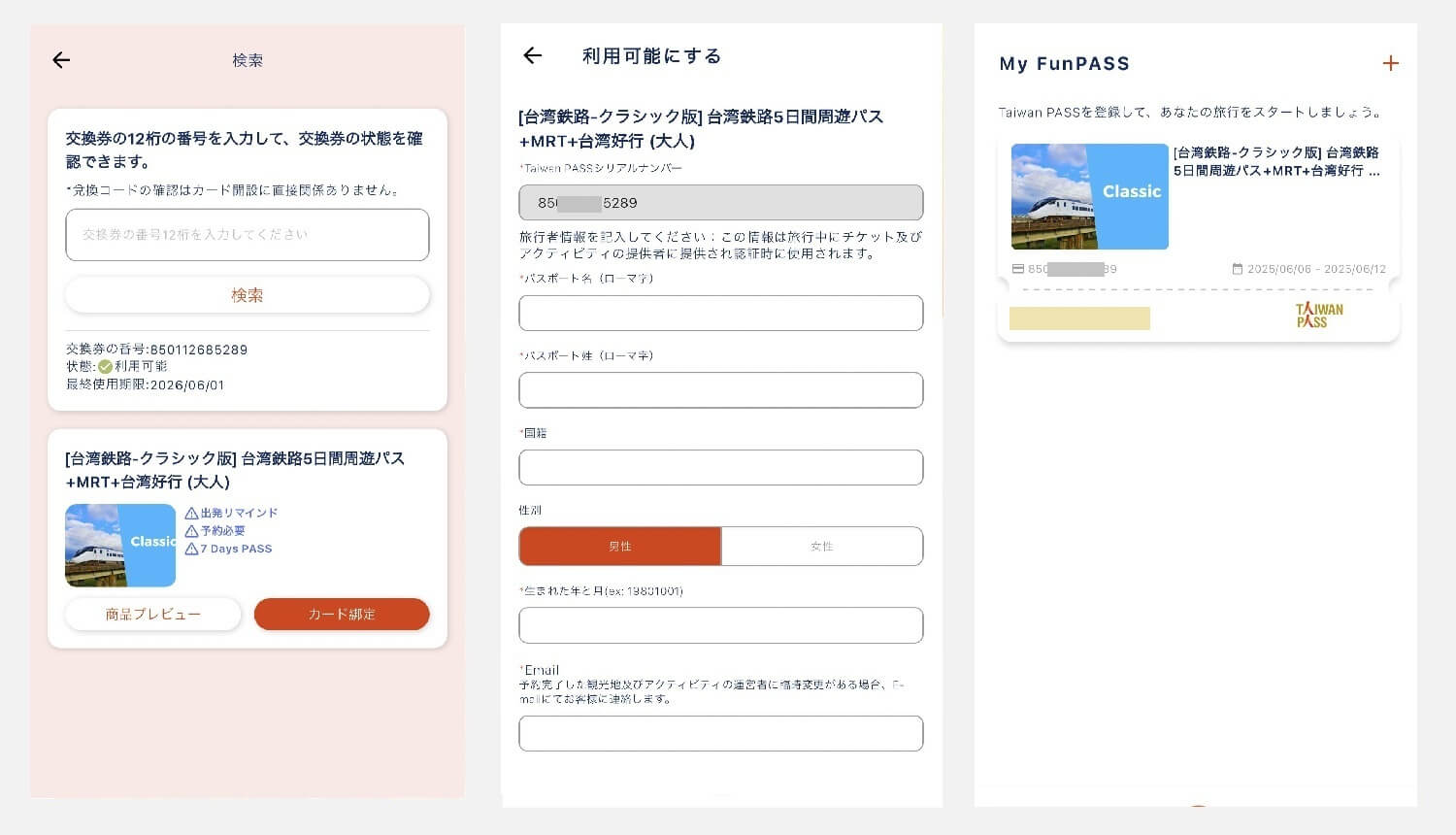The image size is (1456, 835).
Task: Click the calendar icon next to 2025/06/06
Action: pos(1237,269)
